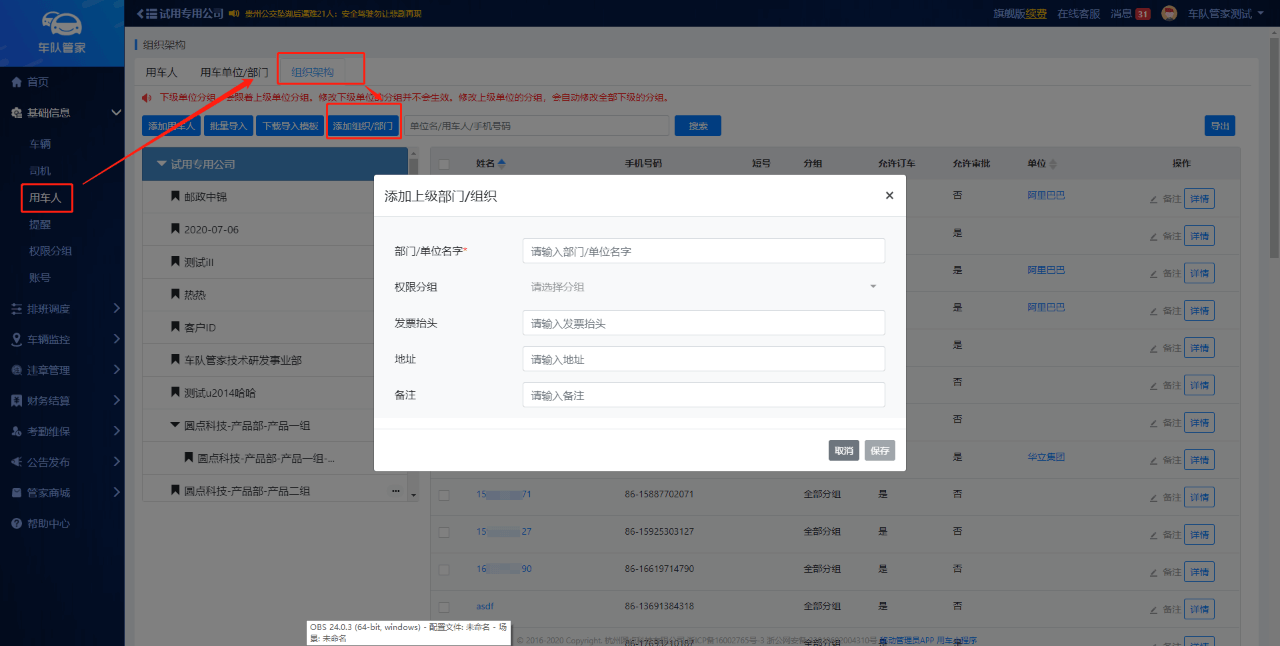Image resolution: width=1280 pixels, height=646 pixels.
Task: Click the bookmark icon next to 邮政中锦
Action: pos(175,197)
